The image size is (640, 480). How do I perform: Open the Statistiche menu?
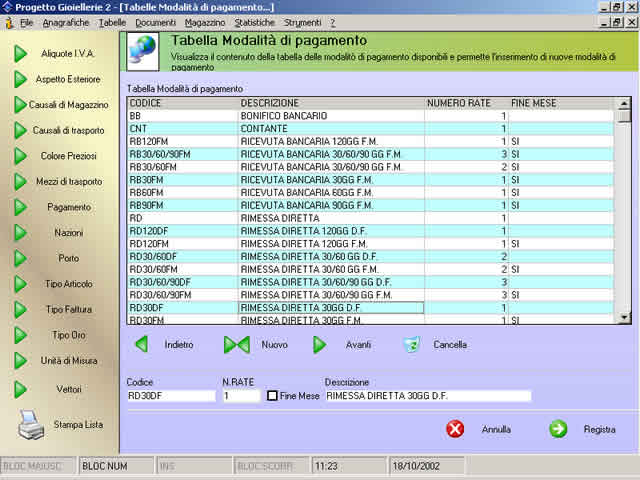pyautogui.click(x=255, y=23)
